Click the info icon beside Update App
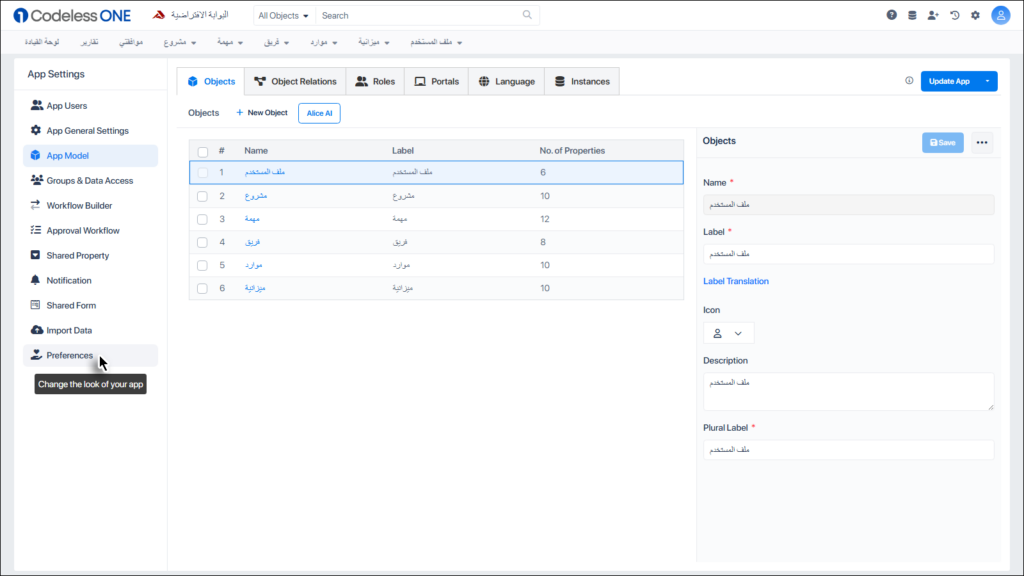This screenshot has width=1024, height=576. click(x=909, y=81)
